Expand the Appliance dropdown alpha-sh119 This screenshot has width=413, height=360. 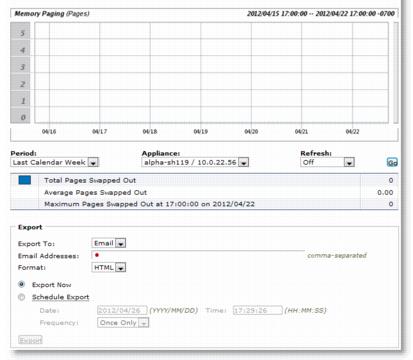click(195, 162)
